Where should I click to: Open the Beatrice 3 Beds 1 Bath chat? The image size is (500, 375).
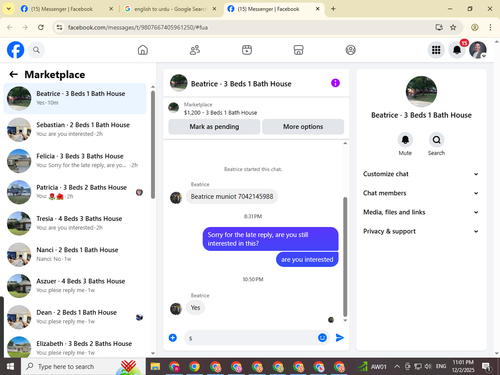(x=75, y=98)
